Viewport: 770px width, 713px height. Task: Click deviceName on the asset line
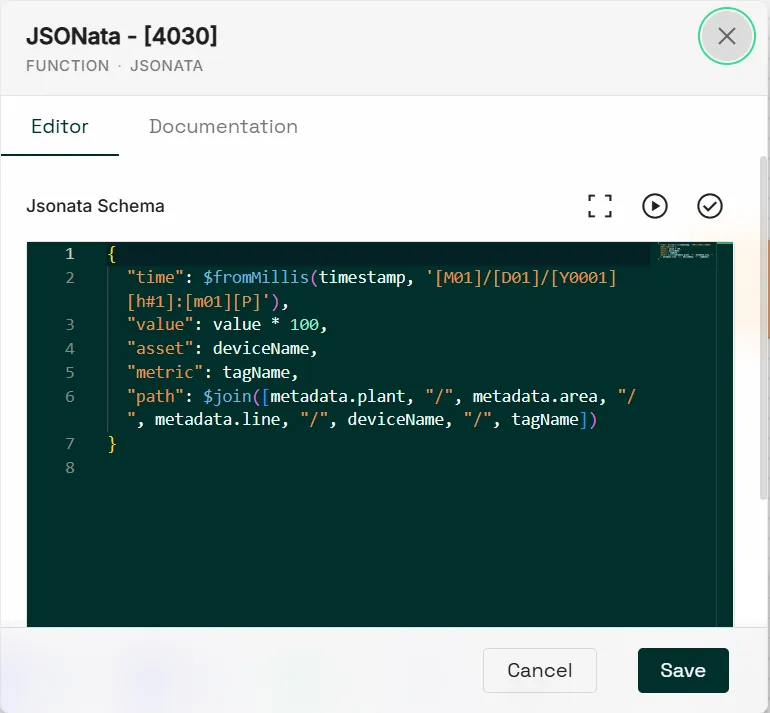coord(261,349)
